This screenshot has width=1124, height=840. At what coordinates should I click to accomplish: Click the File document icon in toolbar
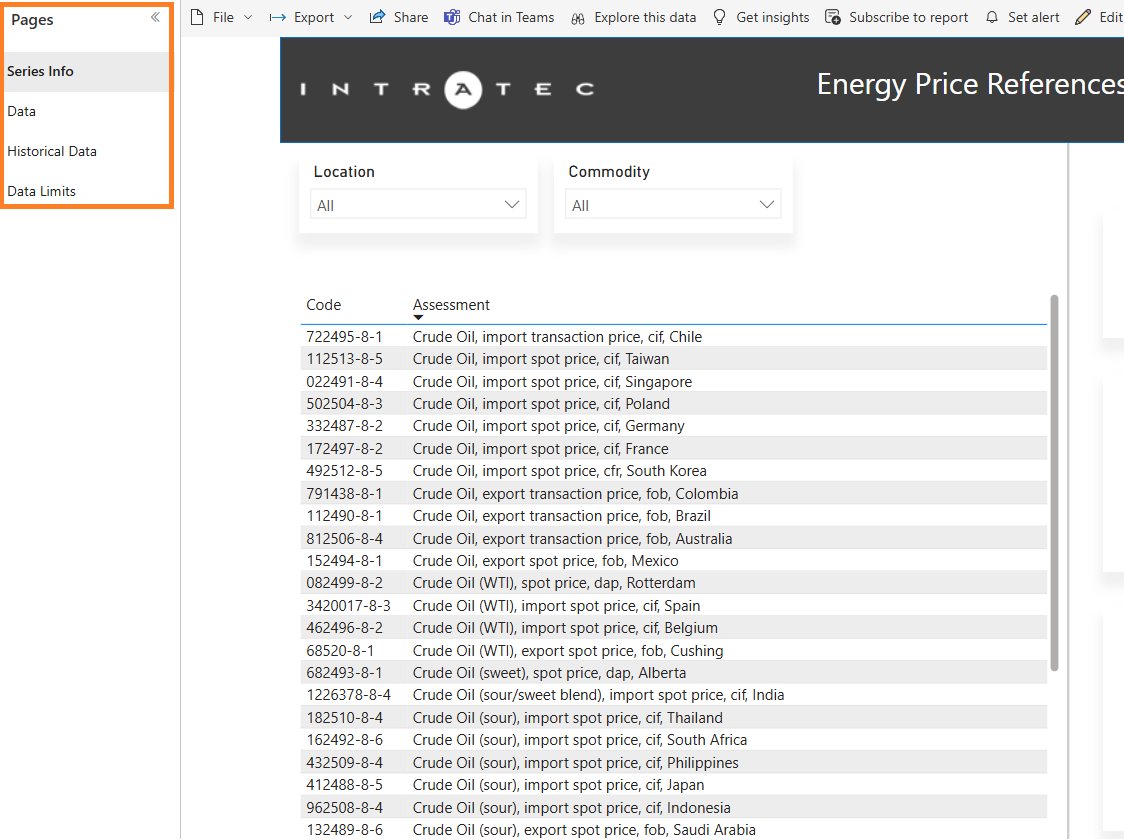coord(196,17)
